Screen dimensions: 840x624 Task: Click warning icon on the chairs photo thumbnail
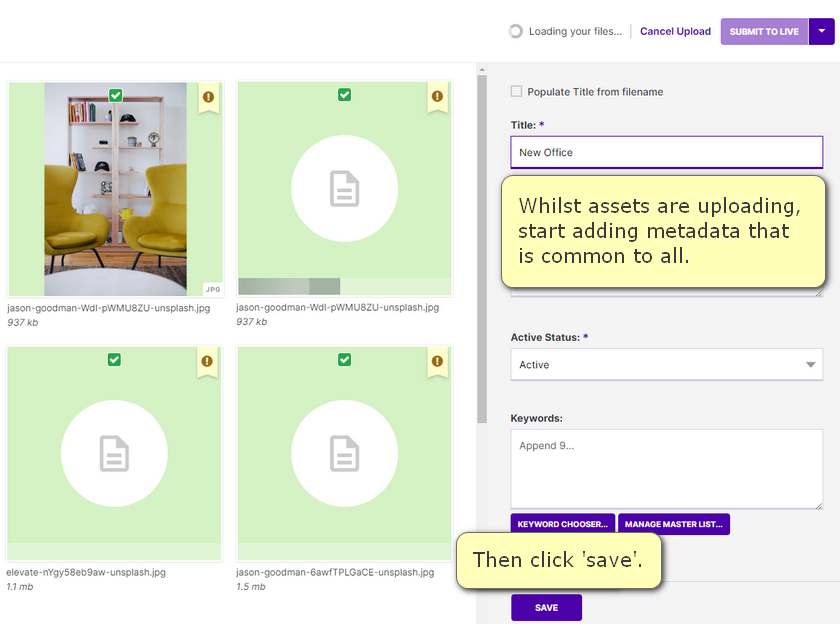(208, 97)
